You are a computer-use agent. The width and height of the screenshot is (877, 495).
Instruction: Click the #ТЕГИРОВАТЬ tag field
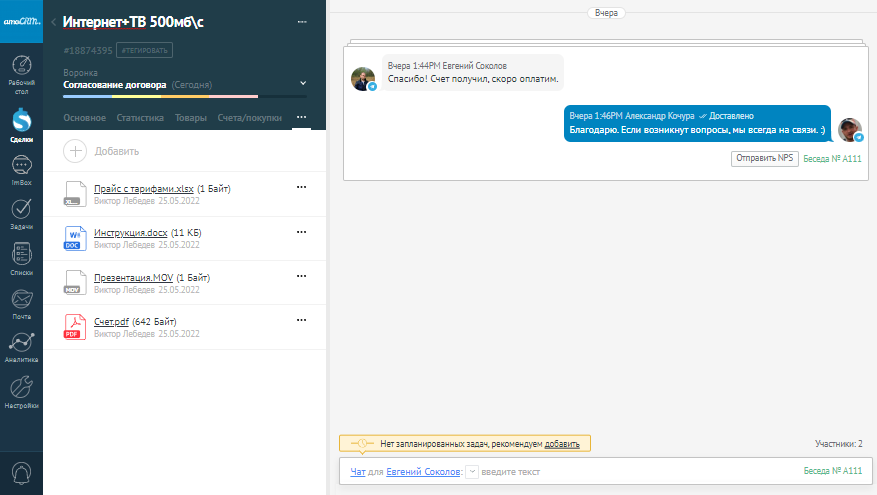point(144,49)
